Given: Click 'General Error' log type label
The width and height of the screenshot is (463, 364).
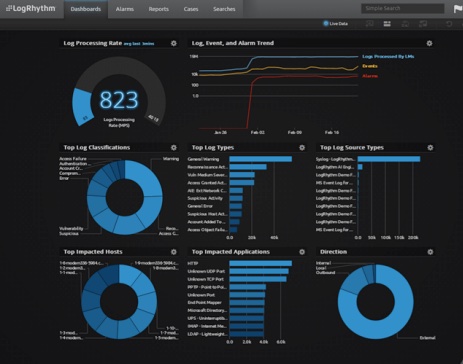Looking at the screenshot, I should [x=200, y=206].
